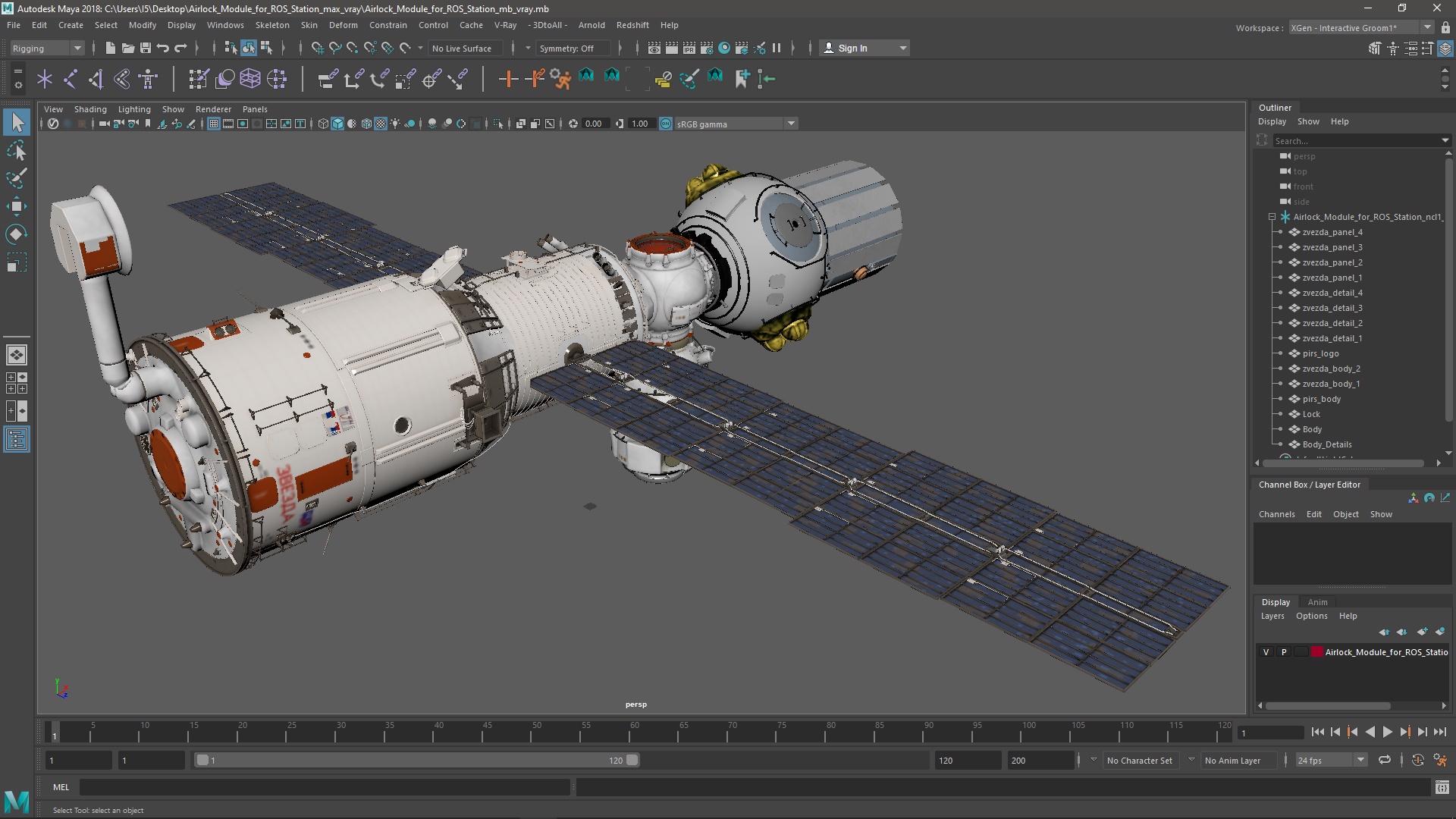Click the HumanIK running figure shelf icon
Screen dimensions: 1456x819
560,78
